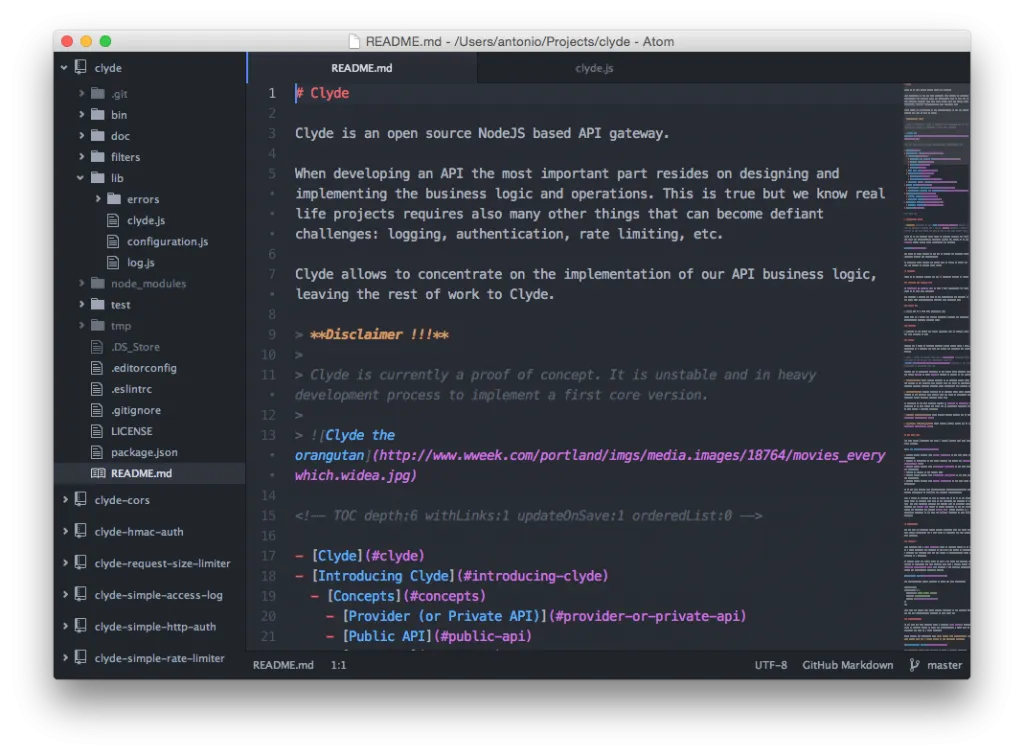The width and height of the screenshot is (1024, 756).
Task: Click README.md file name in status bar
Action: (x=283, y=665)
